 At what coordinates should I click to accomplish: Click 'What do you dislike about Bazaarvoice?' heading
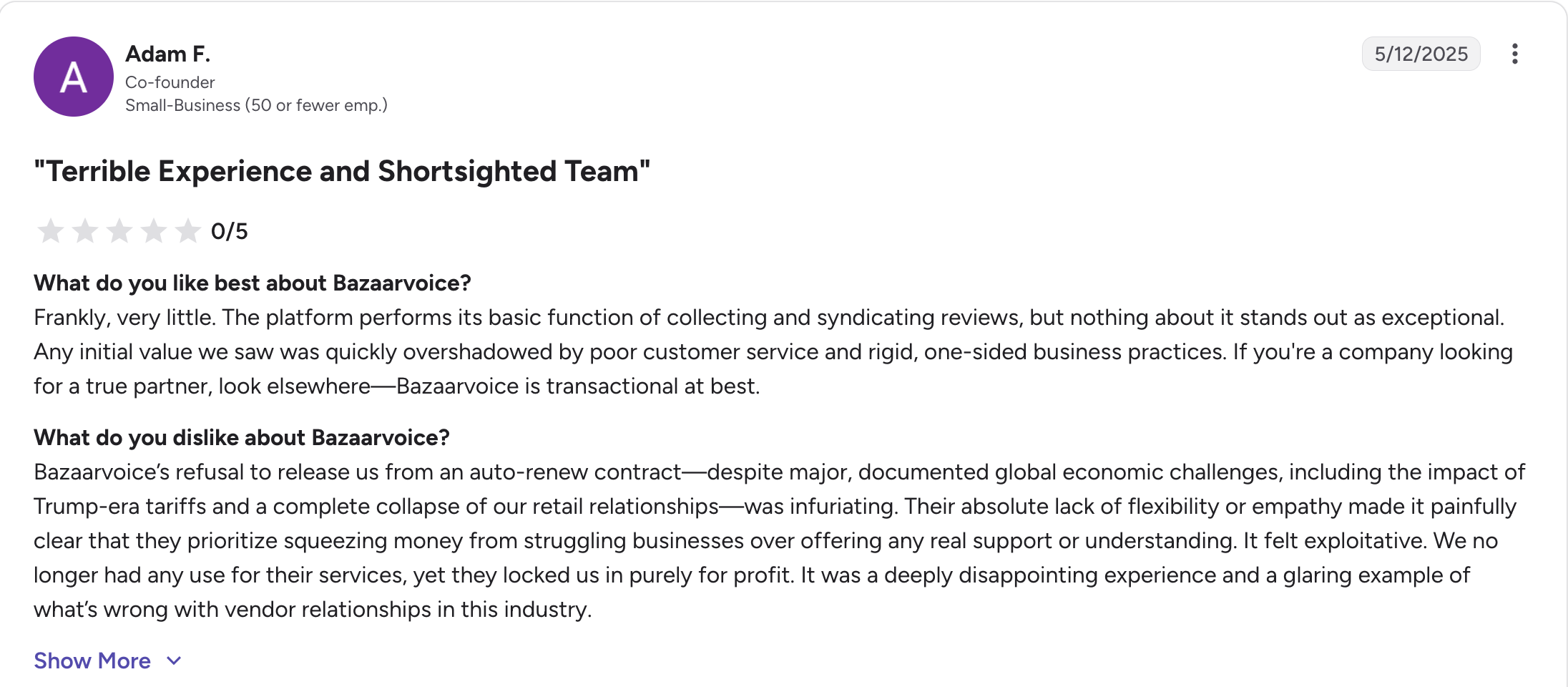click(242, 437)
